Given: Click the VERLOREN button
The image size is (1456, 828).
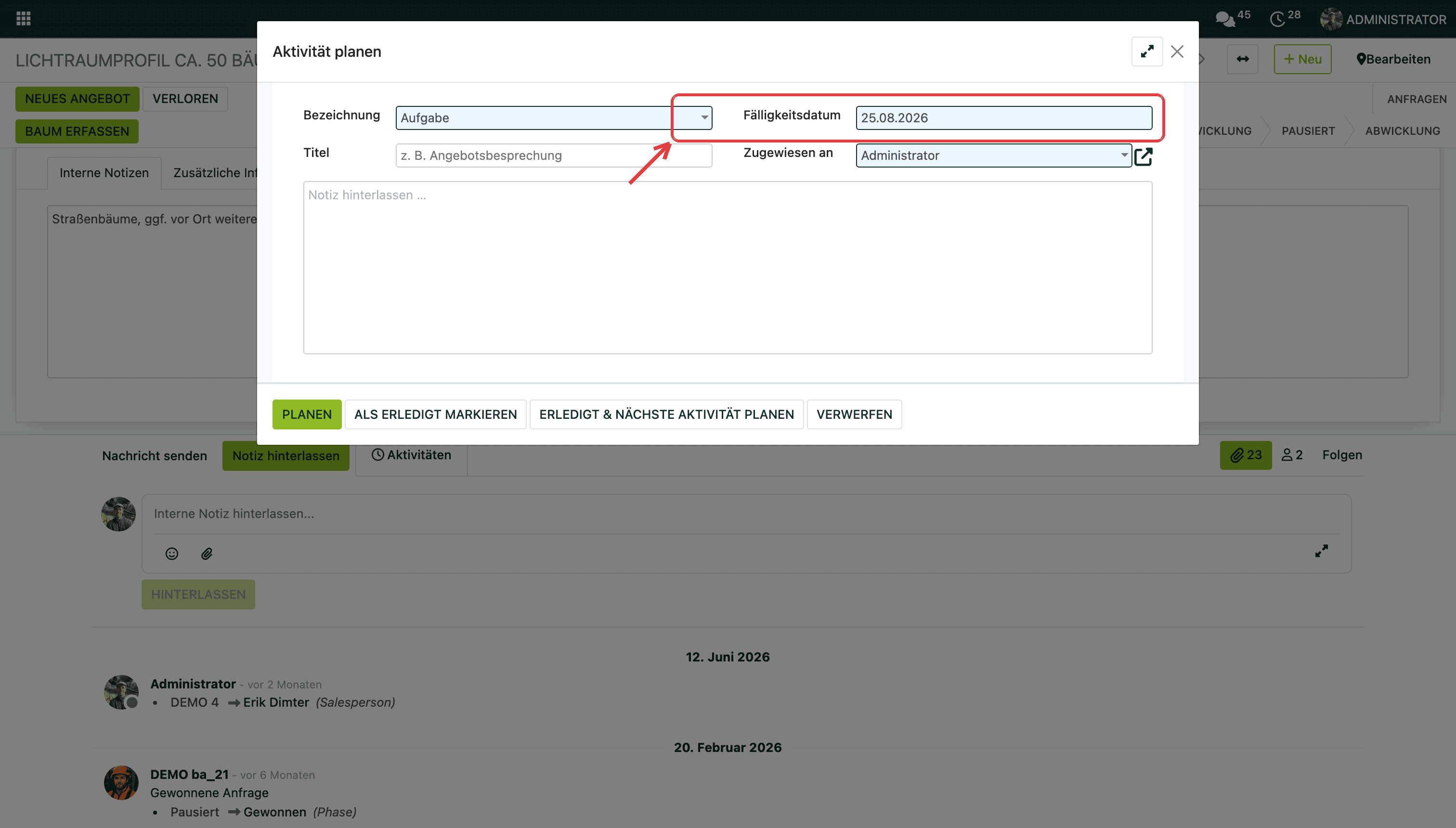Looking at the screenshot, I should (x=185, y=99).
